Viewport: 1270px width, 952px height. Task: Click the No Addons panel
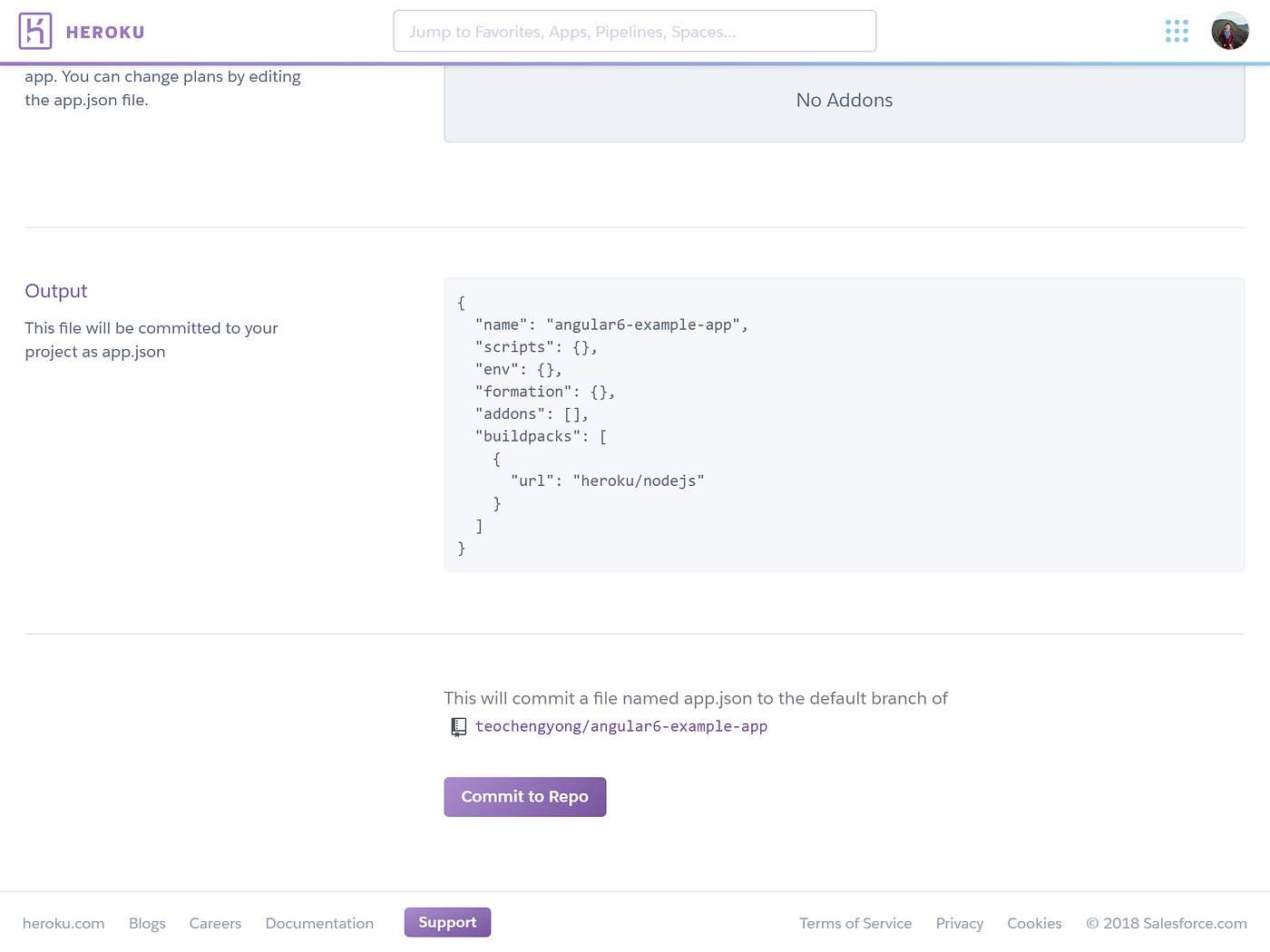[845, 101]
